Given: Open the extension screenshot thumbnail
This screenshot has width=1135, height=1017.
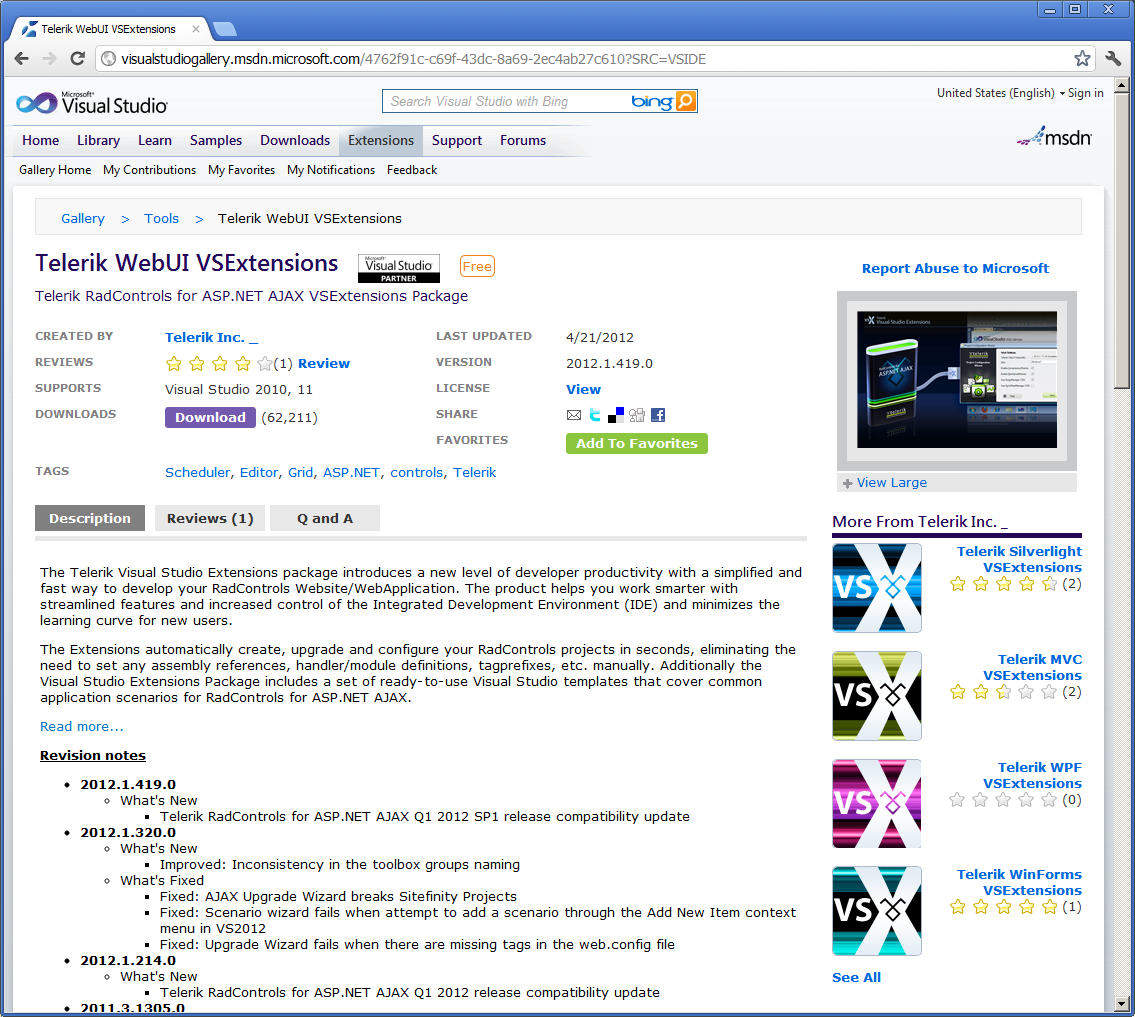Looking at the screenshot, I should [957, 380].
